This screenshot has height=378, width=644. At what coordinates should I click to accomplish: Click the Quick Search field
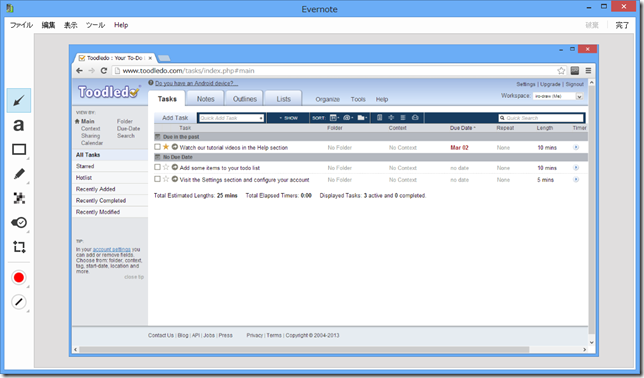point(541,118)
